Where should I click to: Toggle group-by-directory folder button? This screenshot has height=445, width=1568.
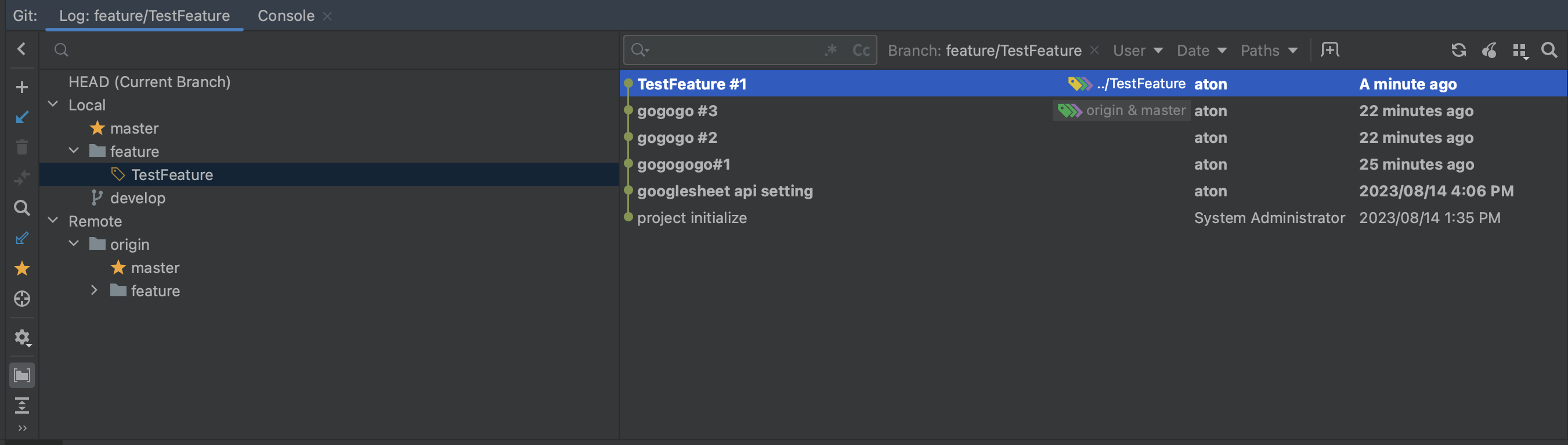point(22,375)
